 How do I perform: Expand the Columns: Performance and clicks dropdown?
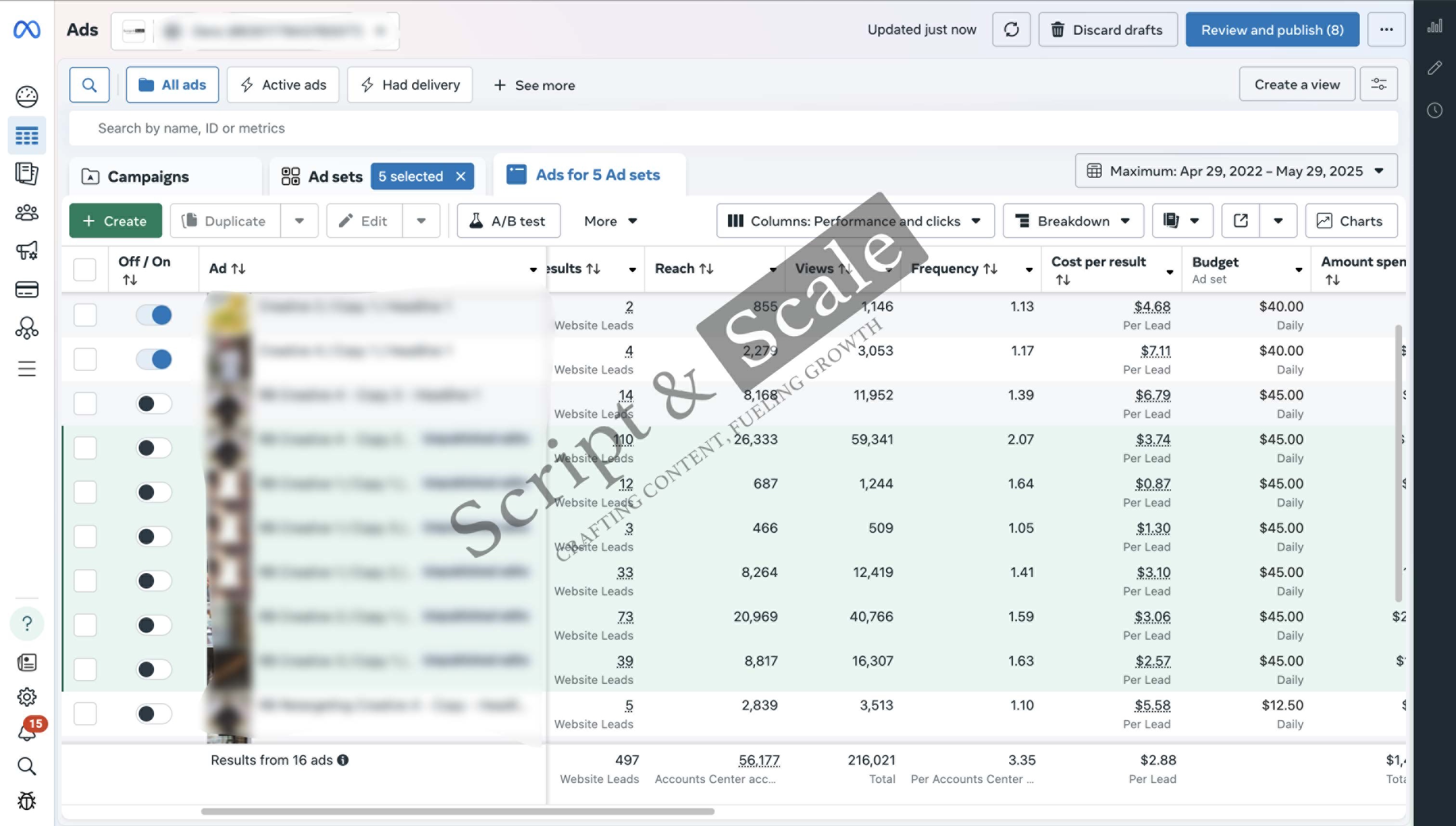(855, 221)
